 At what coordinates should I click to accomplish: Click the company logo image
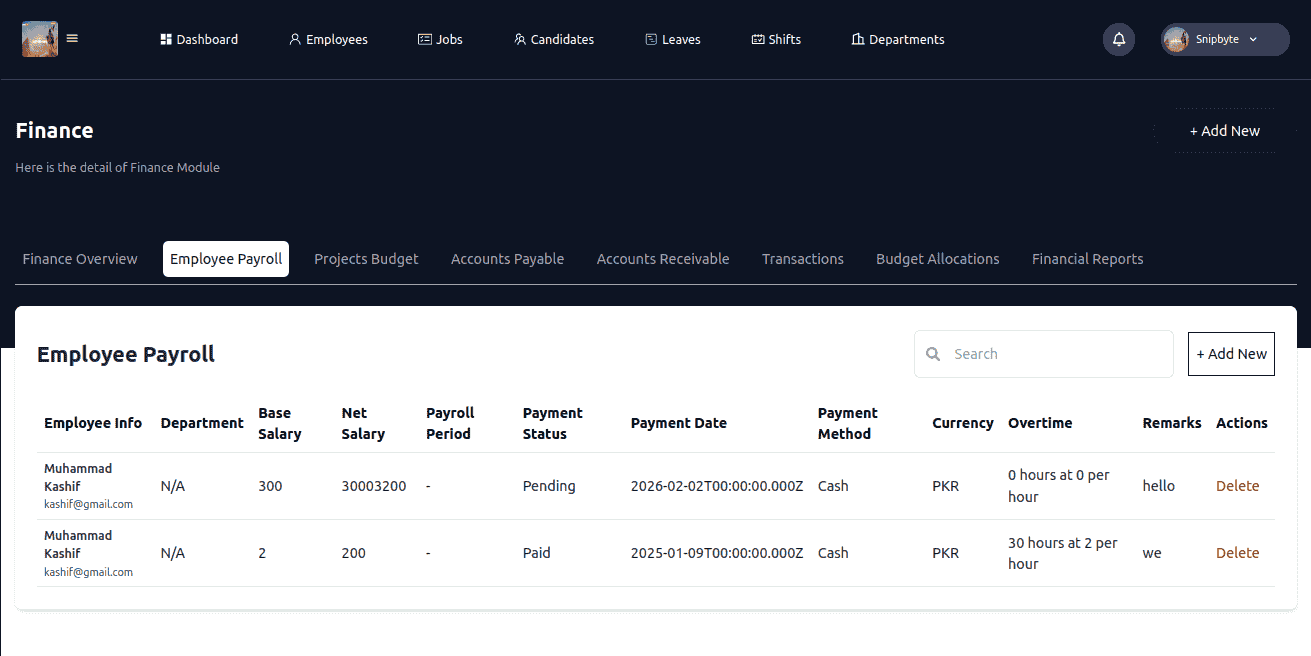pos(40,39)
